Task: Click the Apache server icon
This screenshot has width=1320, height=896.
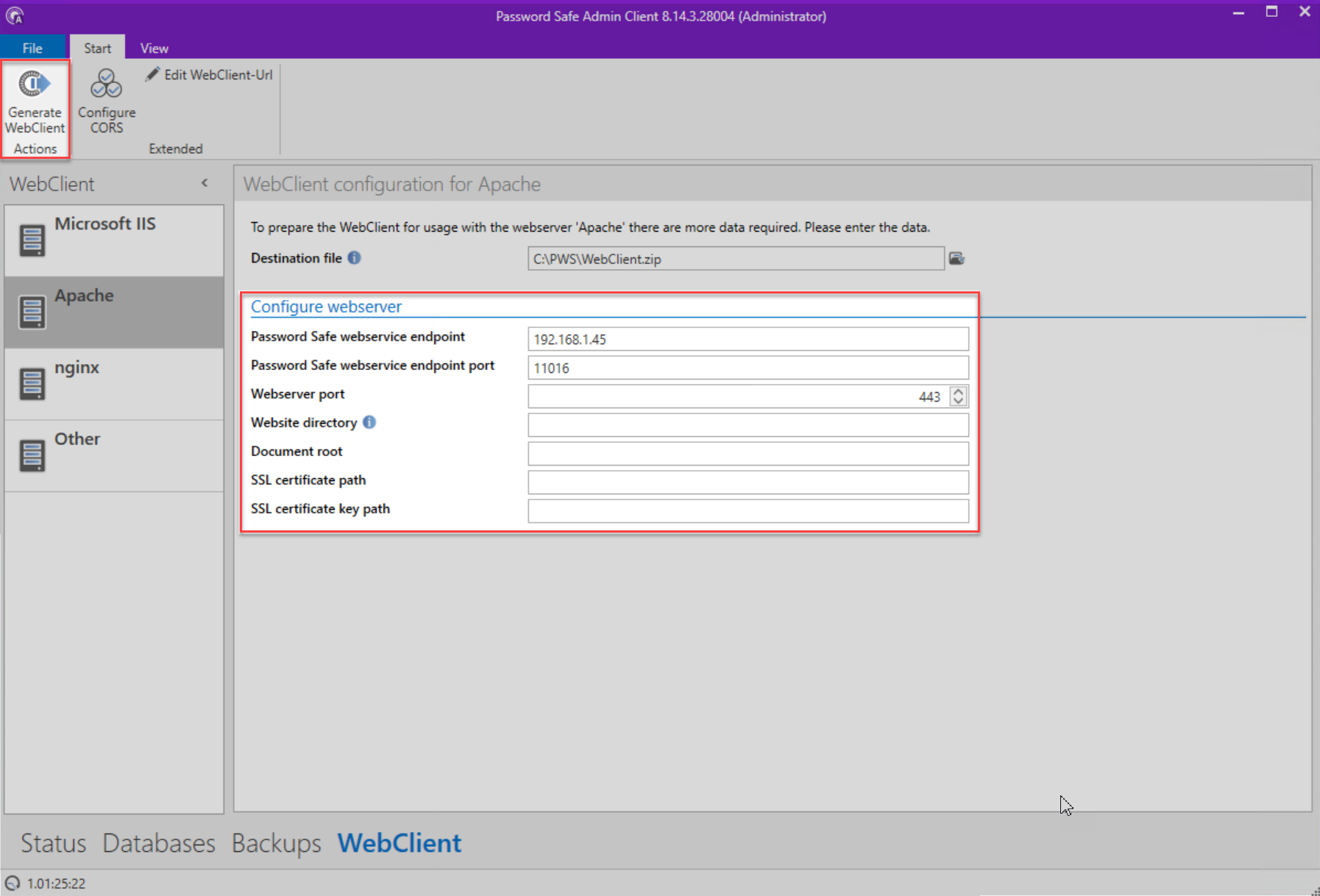Action: (32, 313)
